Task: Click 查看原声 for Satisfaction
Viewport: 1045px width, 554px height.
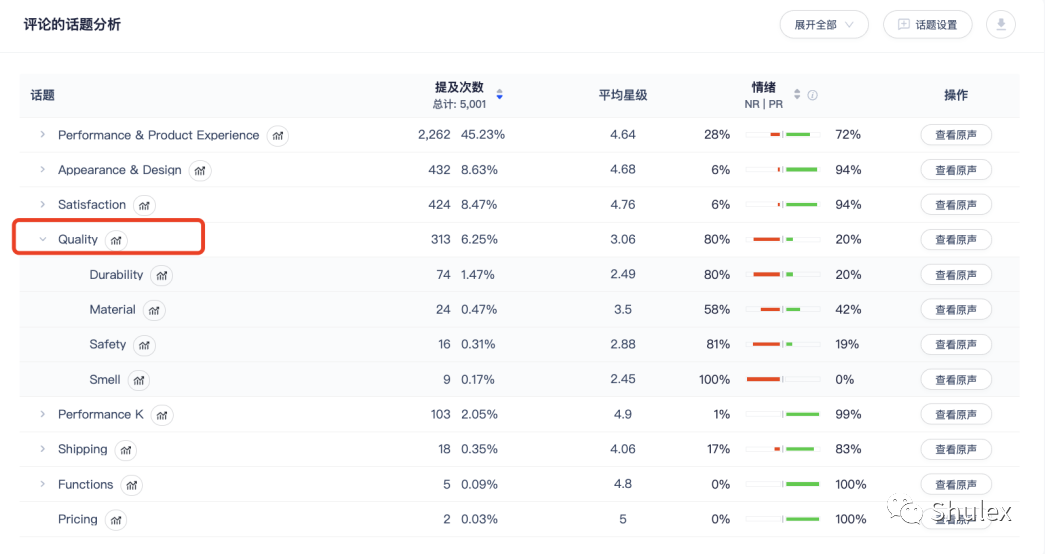Action: 956,205
